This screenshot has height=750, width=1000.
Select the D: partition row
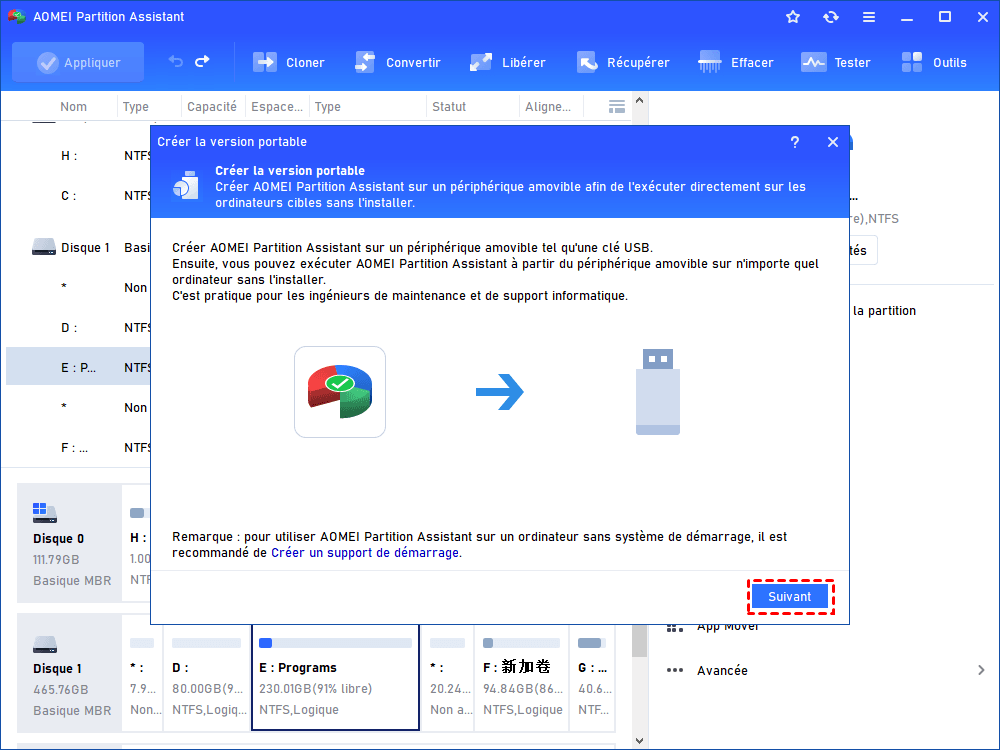click(x=78, y=328)
